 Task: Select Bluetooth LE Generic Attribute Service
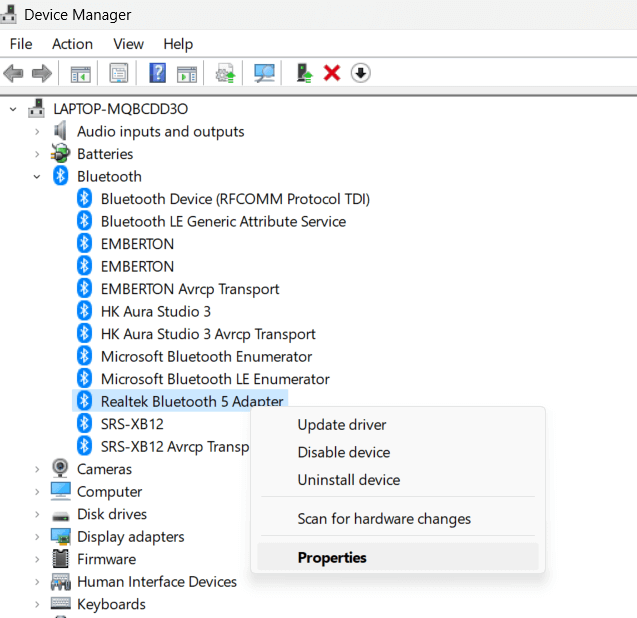(x=223, y=221)
